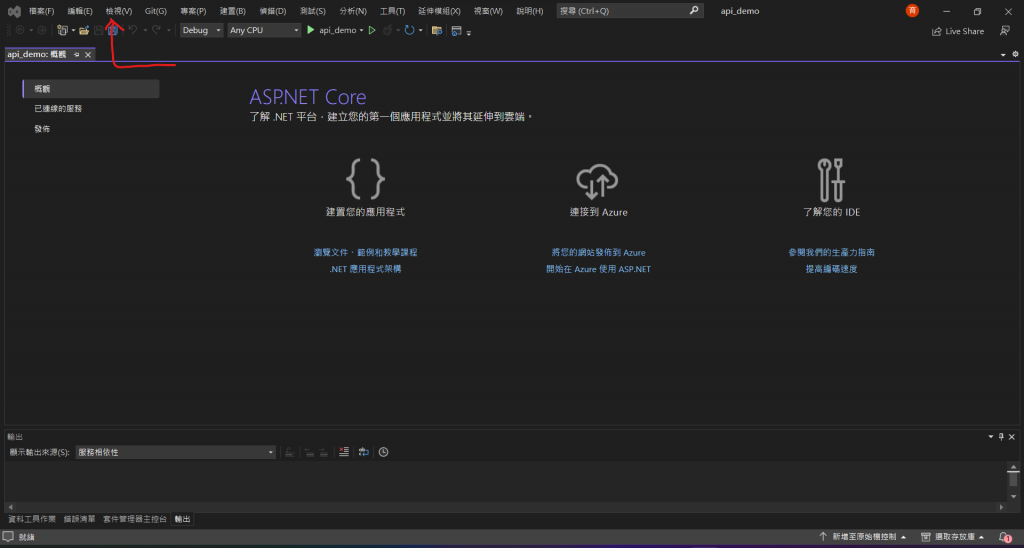
Task: Go to previous message in output
Action: 309,452
